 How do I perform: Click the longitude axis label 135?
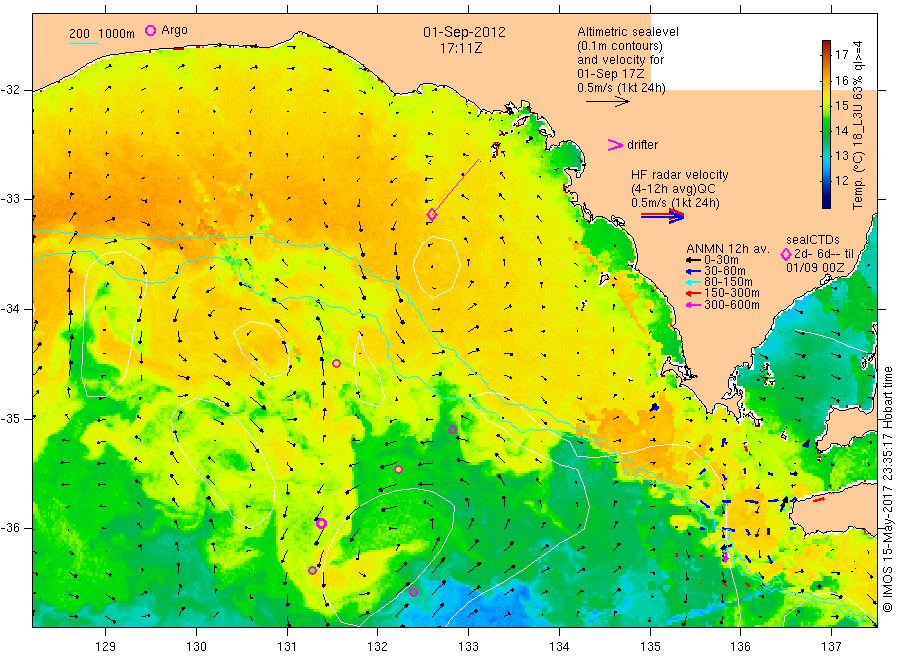(x=650, y=647)
